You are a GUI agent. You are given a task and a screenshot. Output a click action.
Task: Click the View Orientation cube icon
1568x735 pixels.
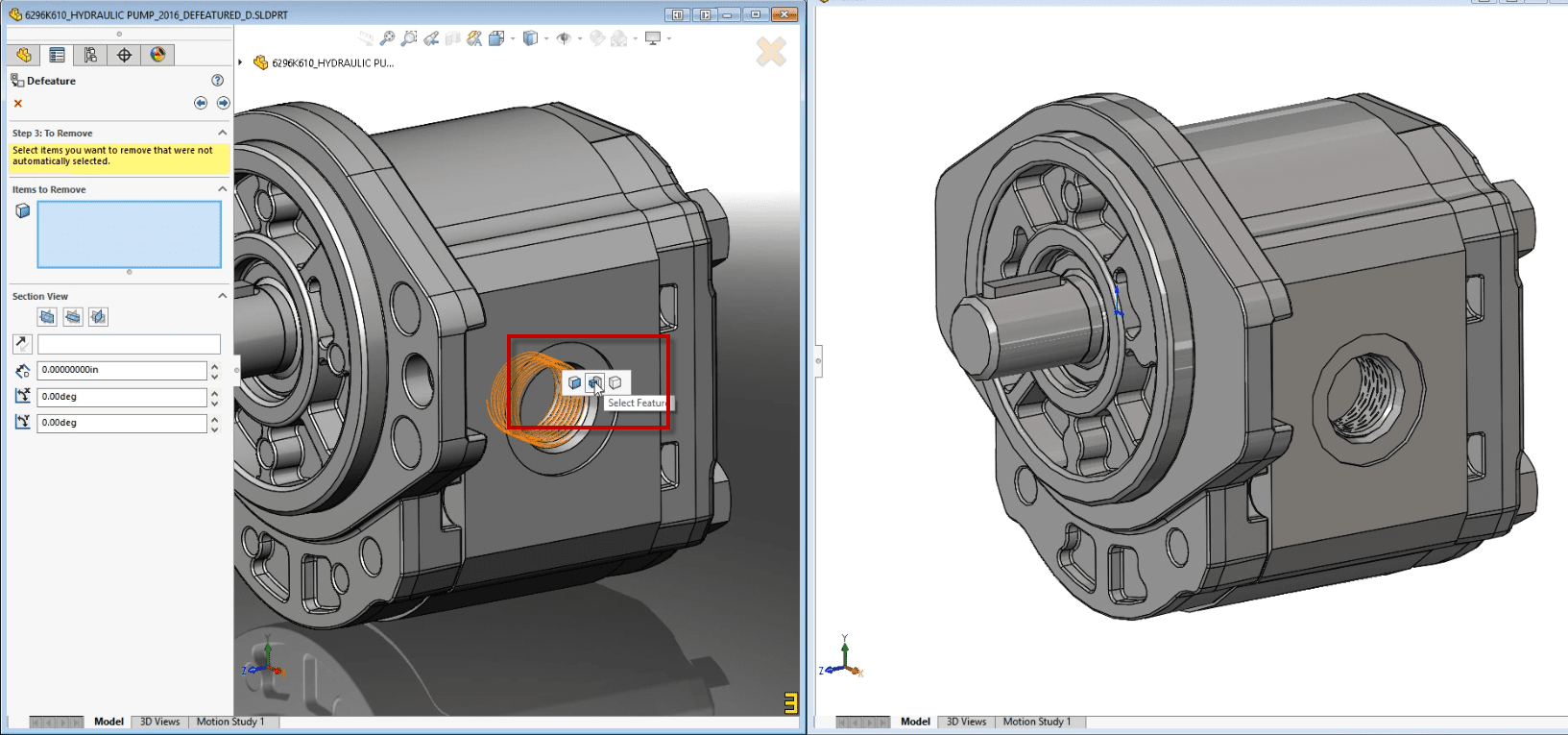coord(496,38)
